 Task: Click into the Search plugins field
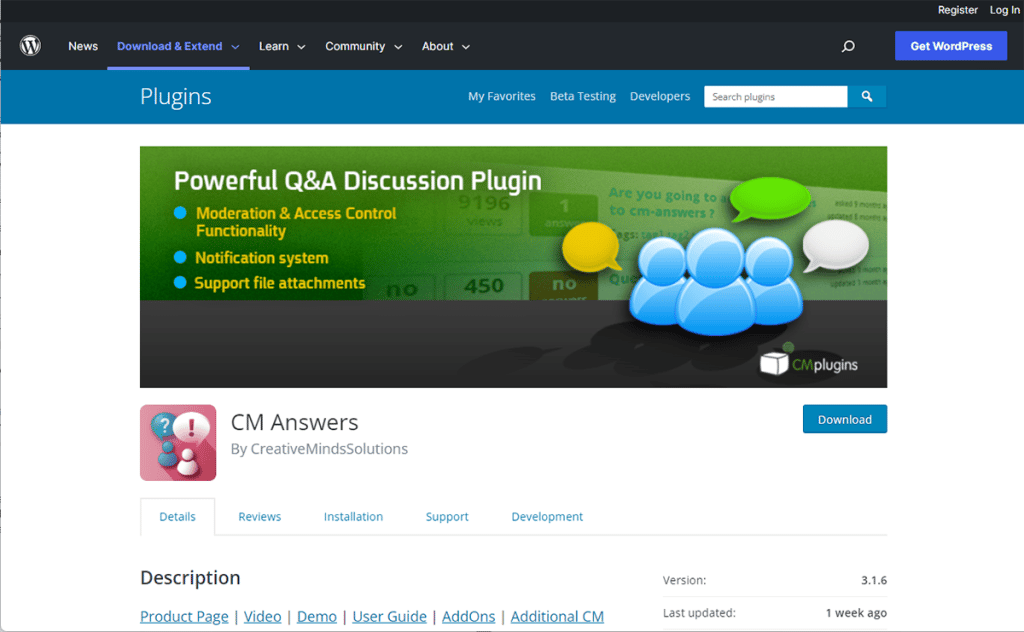click(775, 97)
